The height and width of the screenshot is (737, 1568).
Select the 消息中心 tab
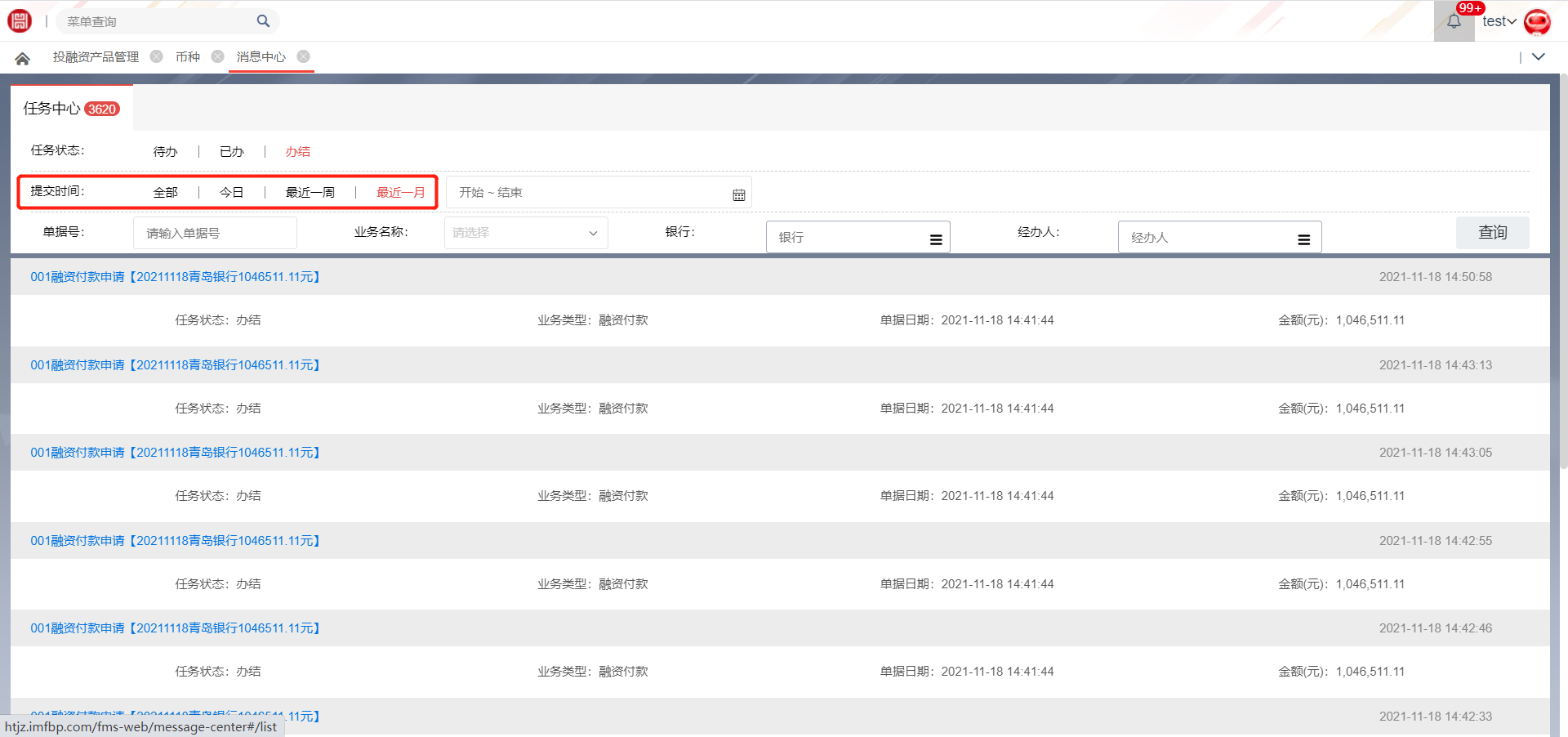pos(261,57)
